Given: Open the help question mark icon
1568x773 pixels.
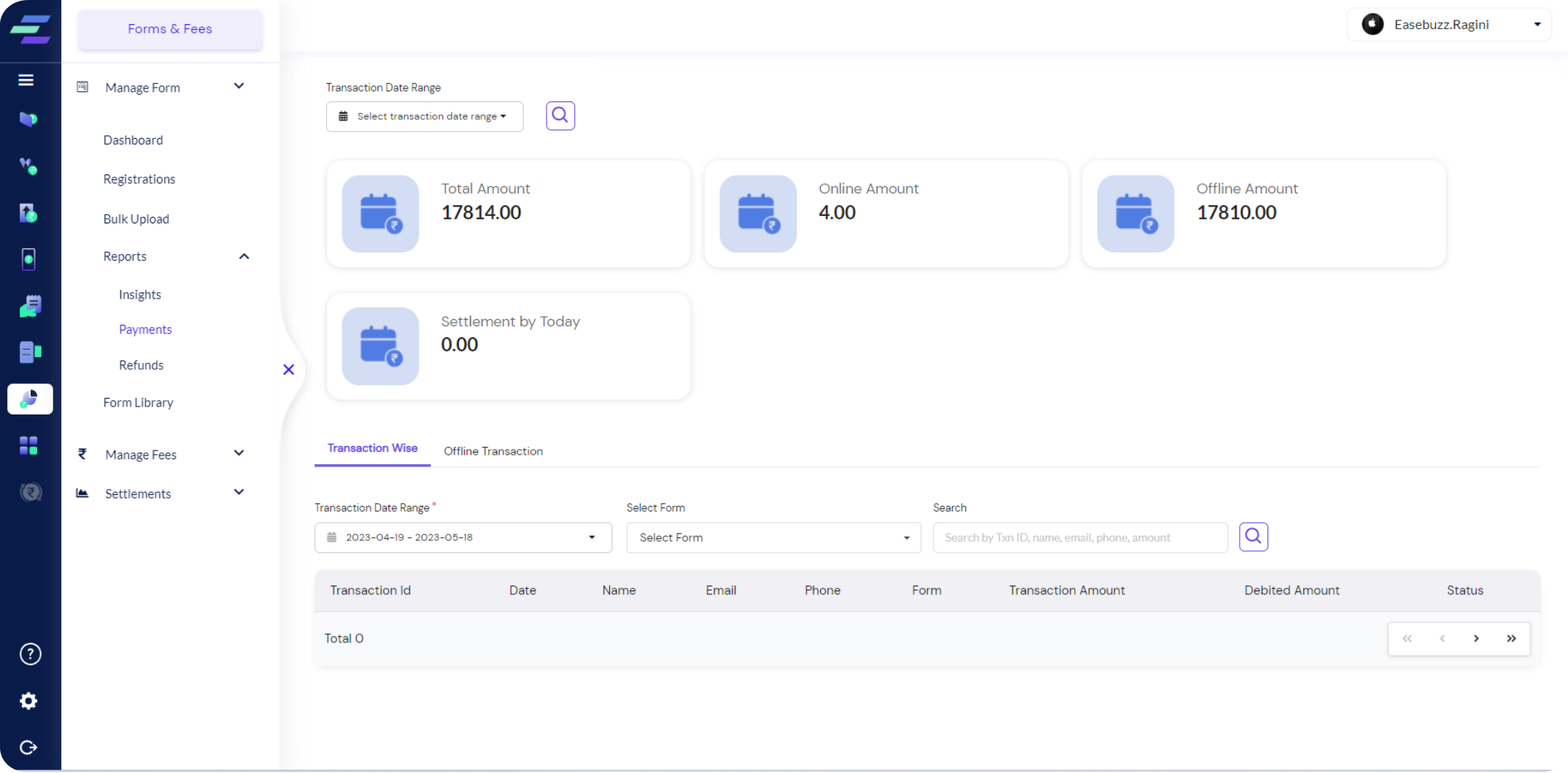Looking at the screenshot, I should pos(30,654).
